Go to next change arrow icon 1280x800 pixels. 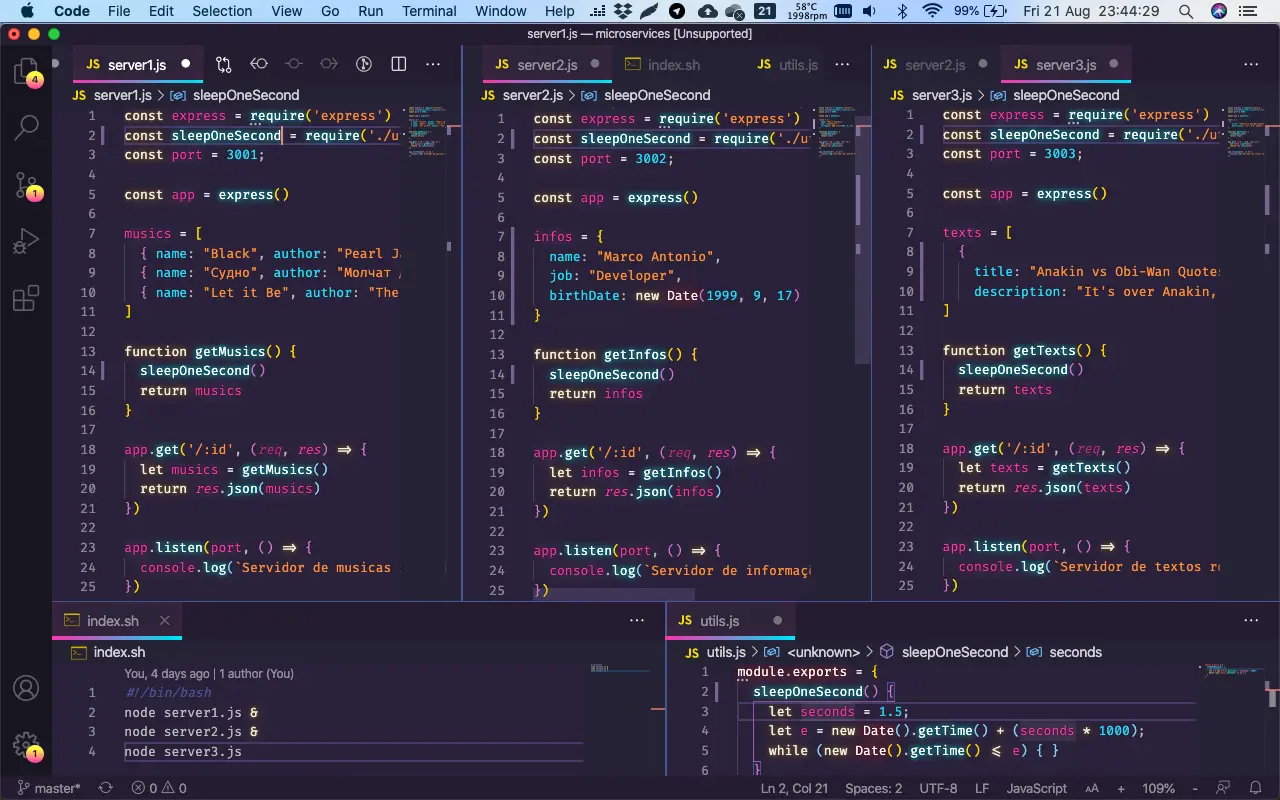point(329,64)
